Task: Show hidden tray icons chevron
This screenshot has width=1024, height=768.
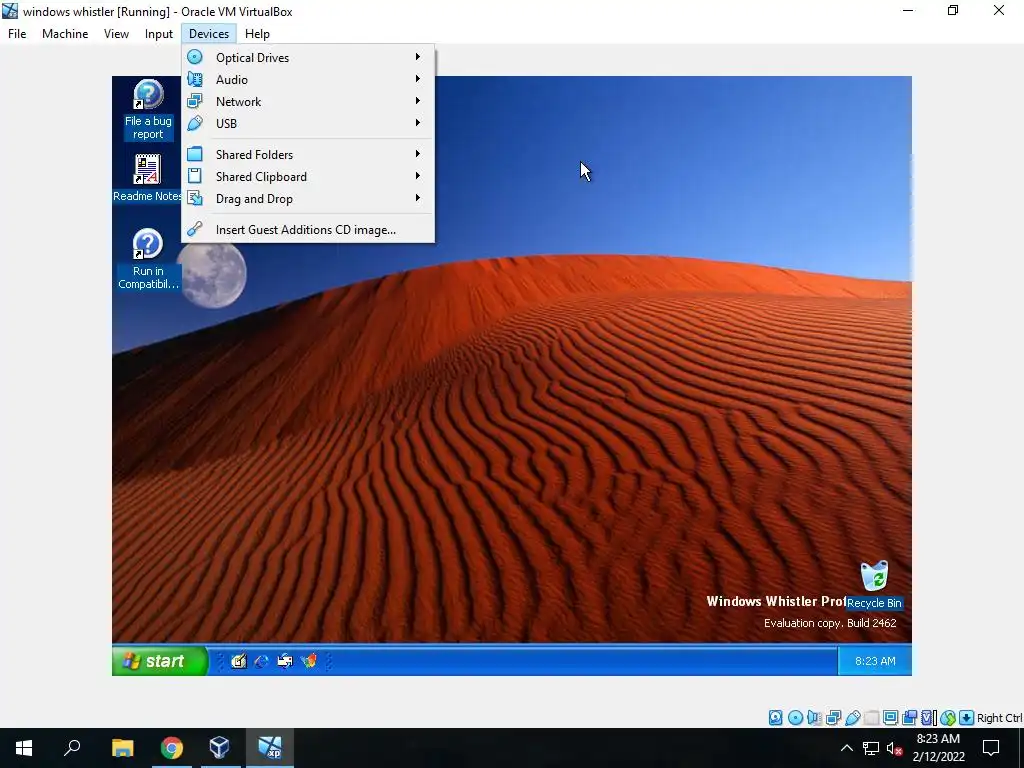Action: 846,748
